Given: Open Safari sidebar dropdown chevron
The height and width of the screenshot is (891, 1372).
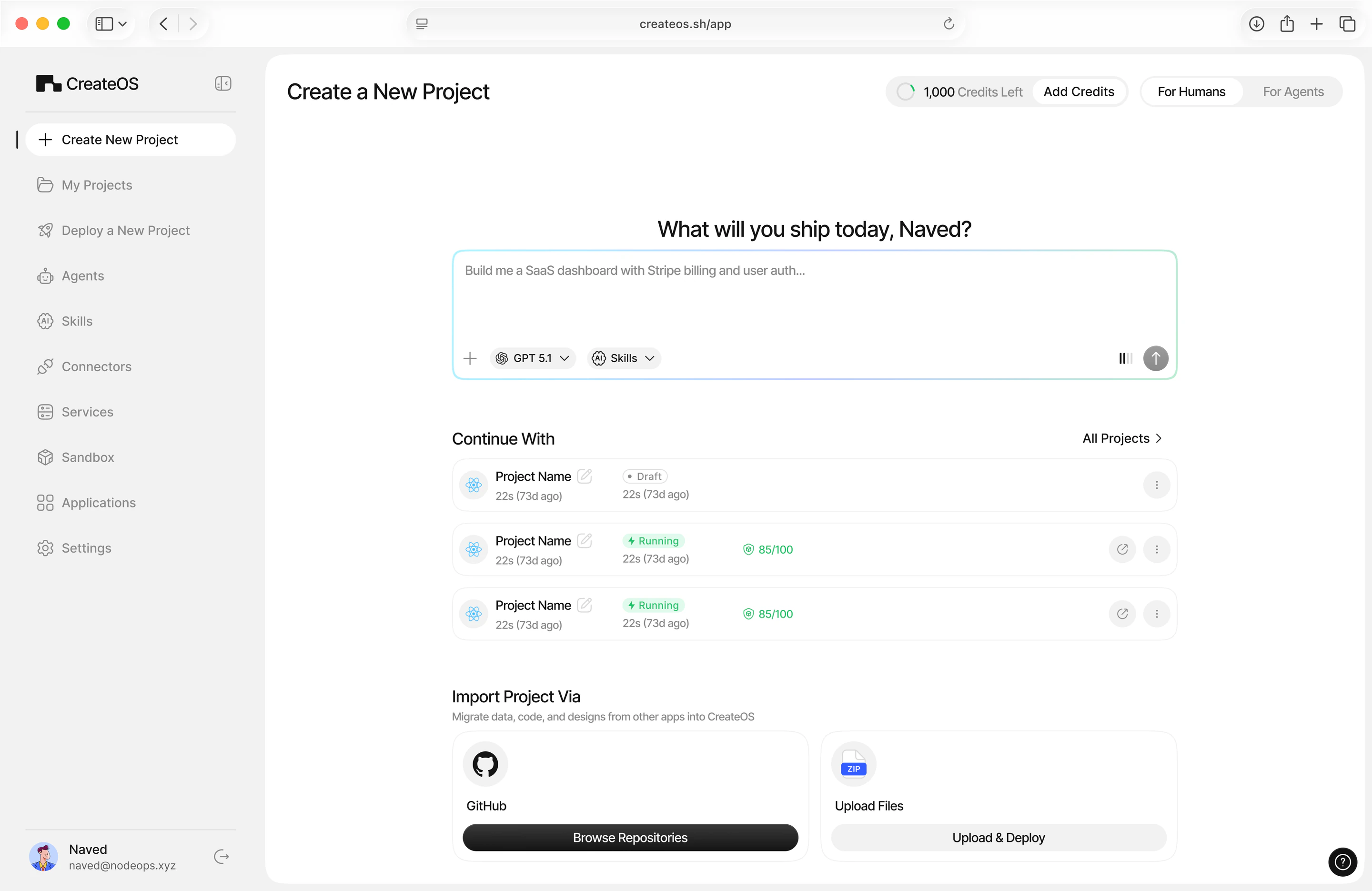Looking at the screenshot, I should pyautogui.click(x=122, y=24).
